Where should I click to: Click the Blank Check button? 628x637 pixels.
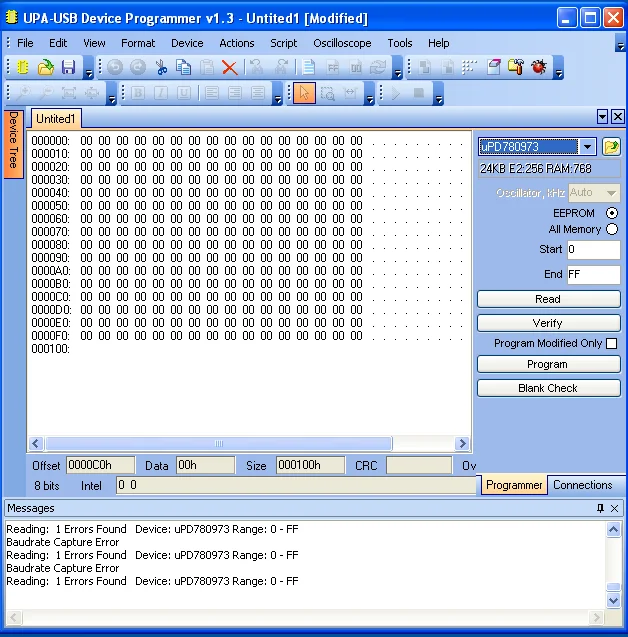click(548, 388)
